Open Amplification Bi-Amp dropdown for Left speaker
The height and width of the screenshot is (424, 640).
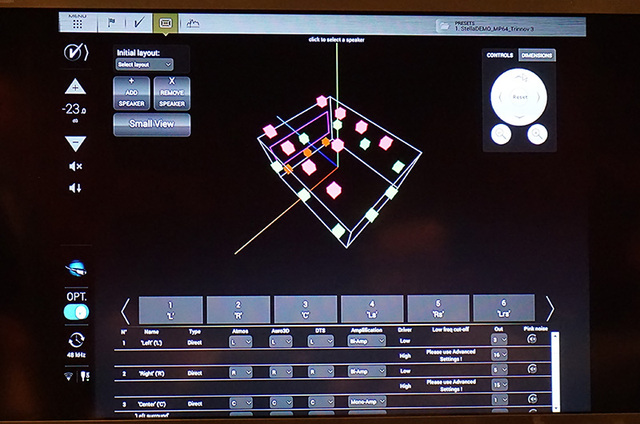[367, 340]
